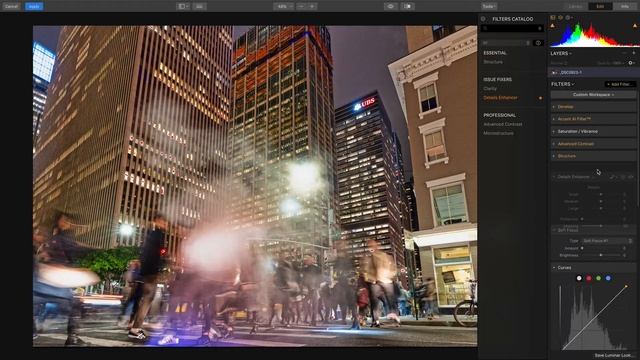Click the Filters Catalog search field
Viewport: 640px width, 360px height.
[512, 28]
